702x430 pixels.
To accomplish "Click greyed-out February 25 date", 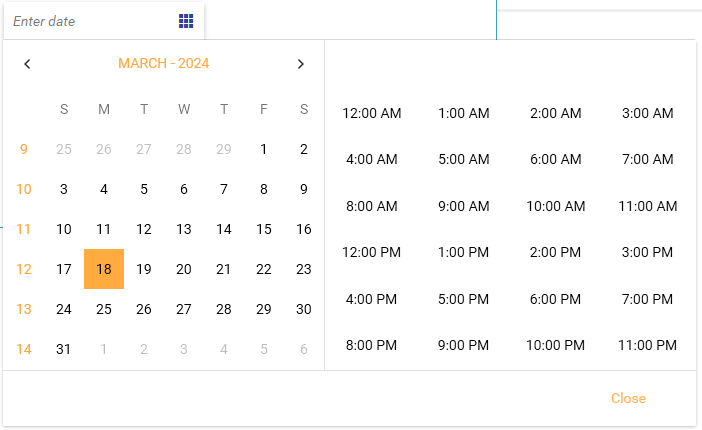I will tap(64, 149).
